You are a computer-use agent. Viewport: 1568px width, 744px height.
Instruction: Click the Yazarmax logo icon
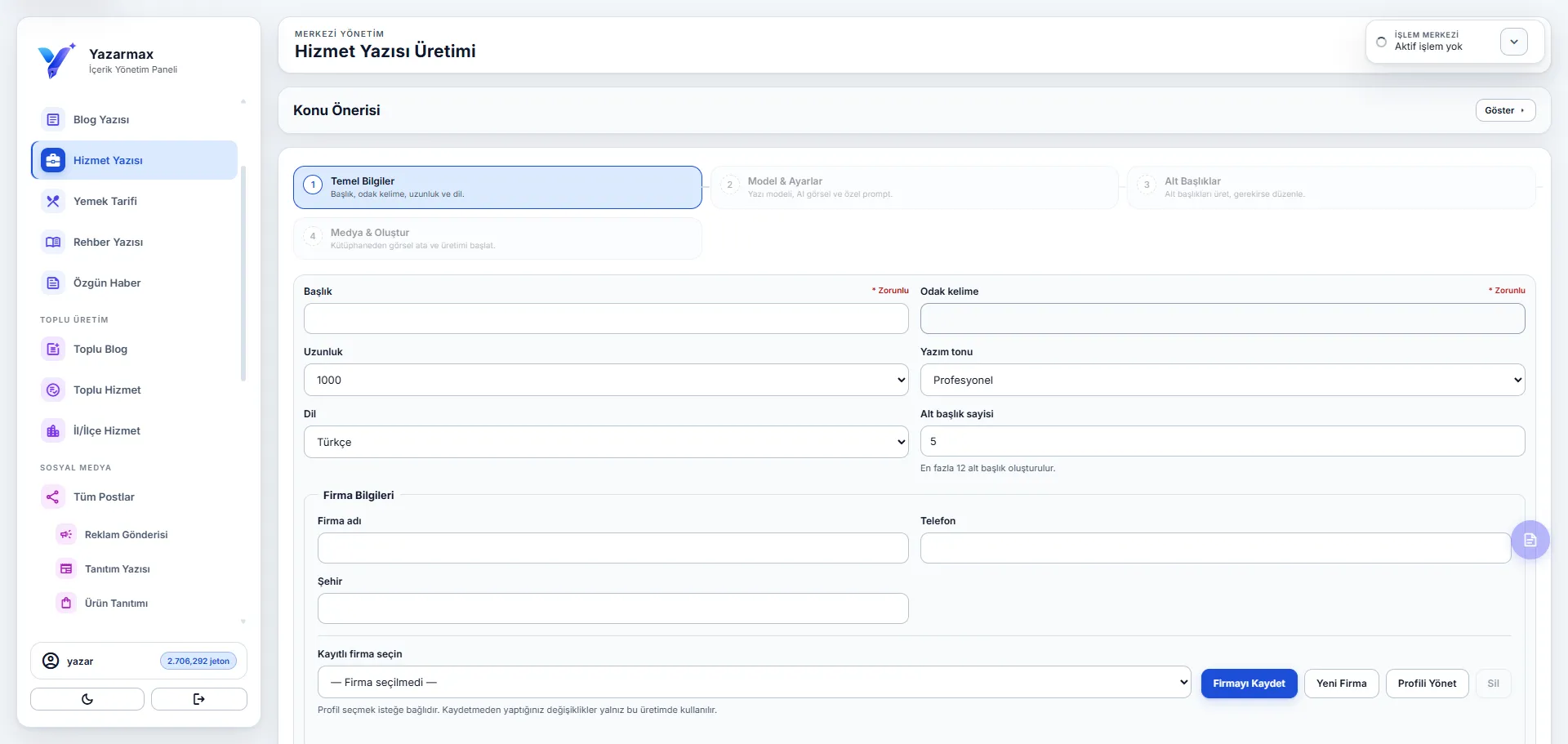click(56, 60)
